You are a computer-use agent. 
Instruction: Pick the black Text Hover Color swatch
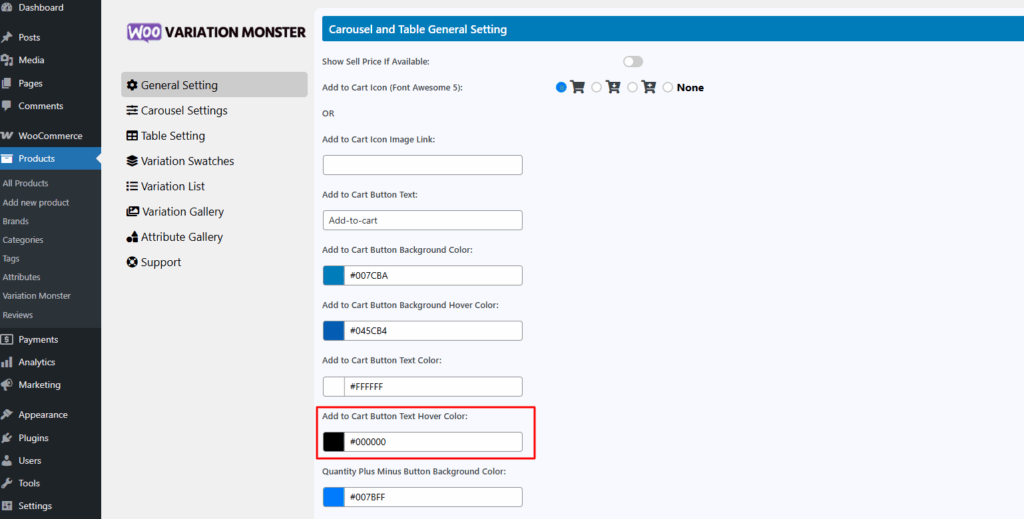click(x=334, y=442)
